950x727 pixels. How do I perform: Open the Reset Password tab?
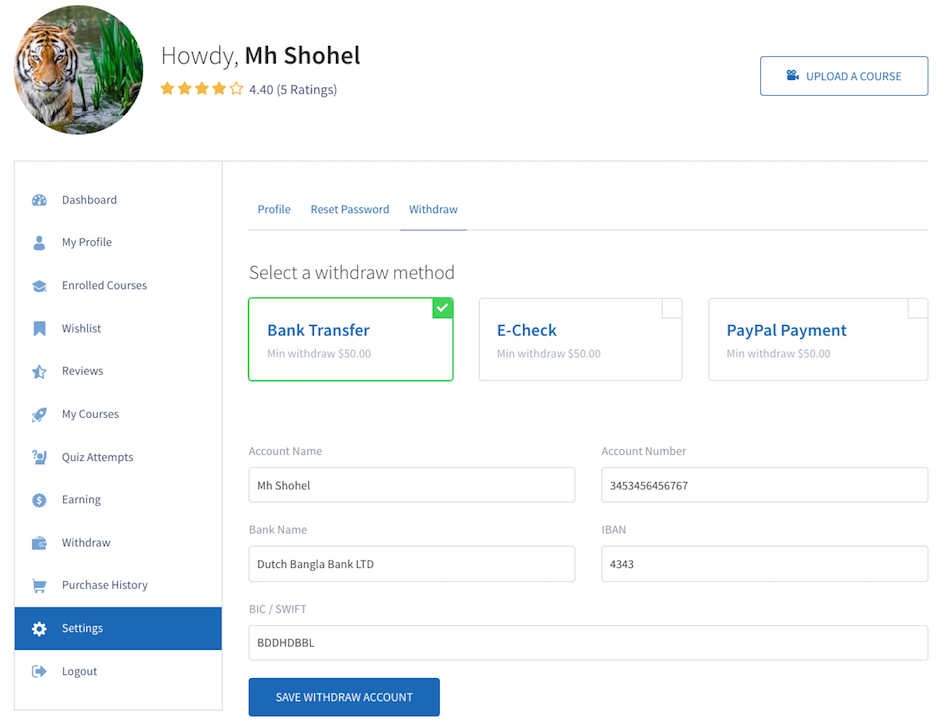pyautogui.click(x=350, y=209)
